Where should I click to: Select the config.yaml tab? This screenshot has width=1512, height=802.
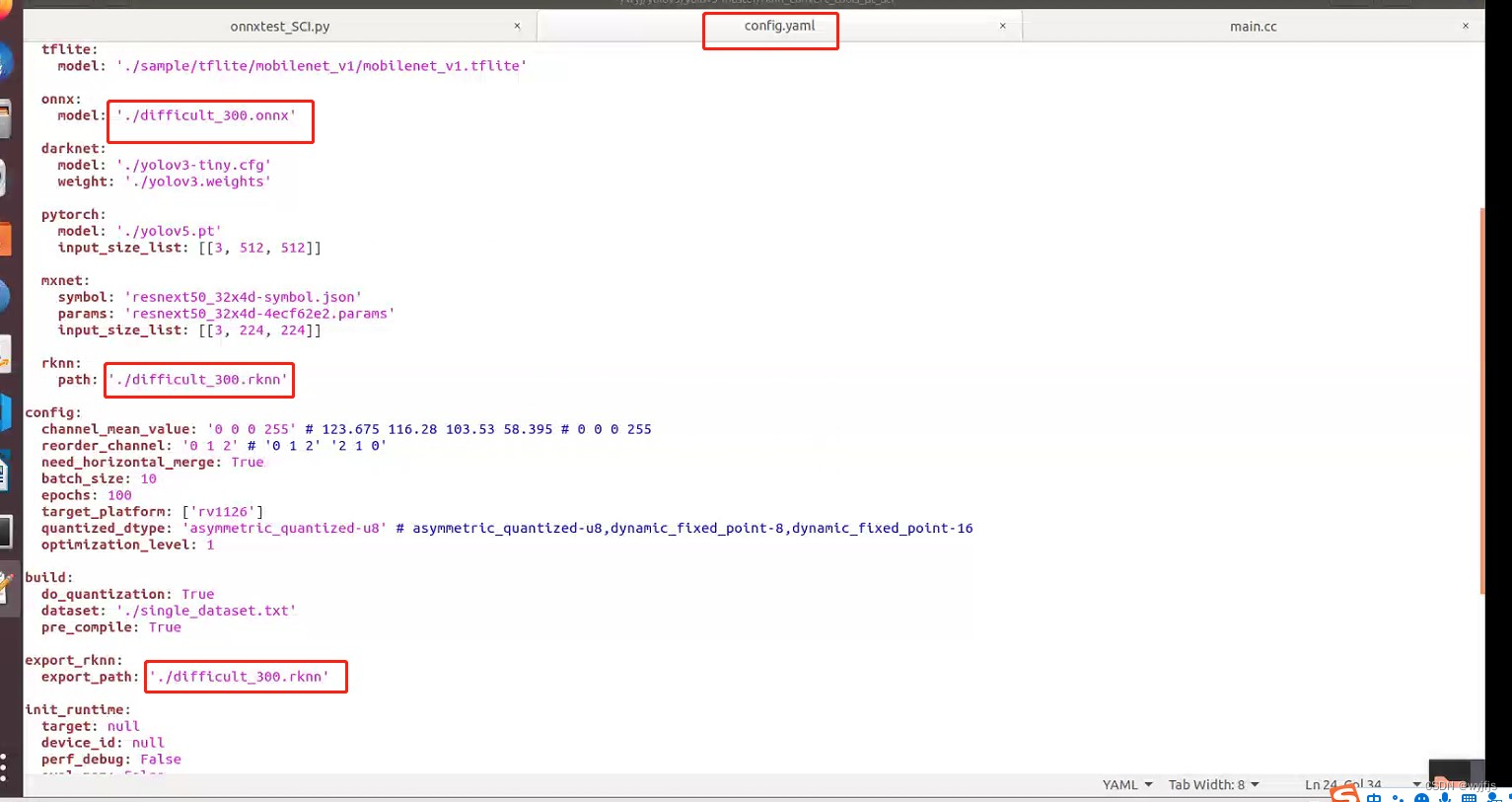tap(779, 26)
